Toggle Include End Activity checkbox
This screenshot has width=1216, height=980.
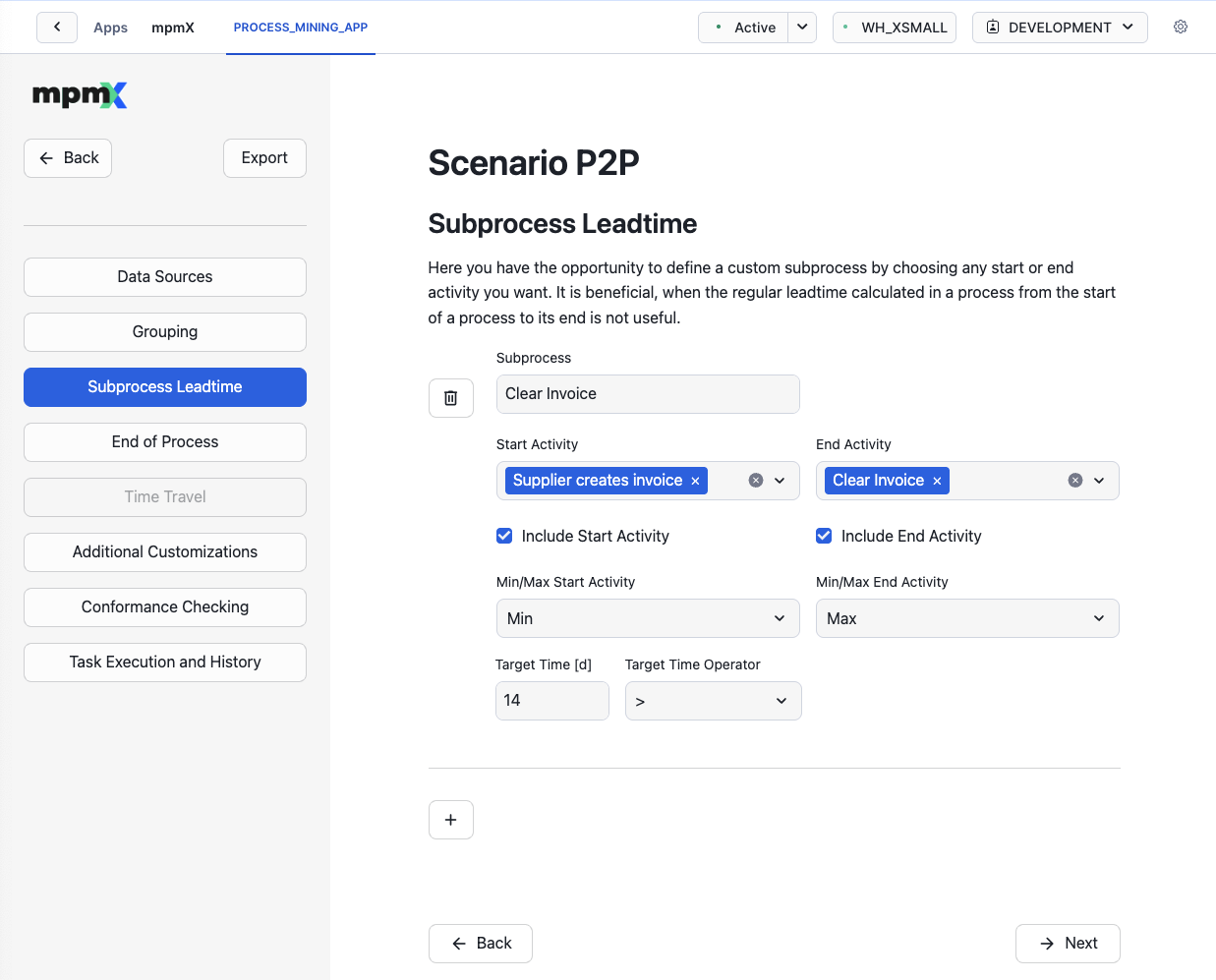824,536
